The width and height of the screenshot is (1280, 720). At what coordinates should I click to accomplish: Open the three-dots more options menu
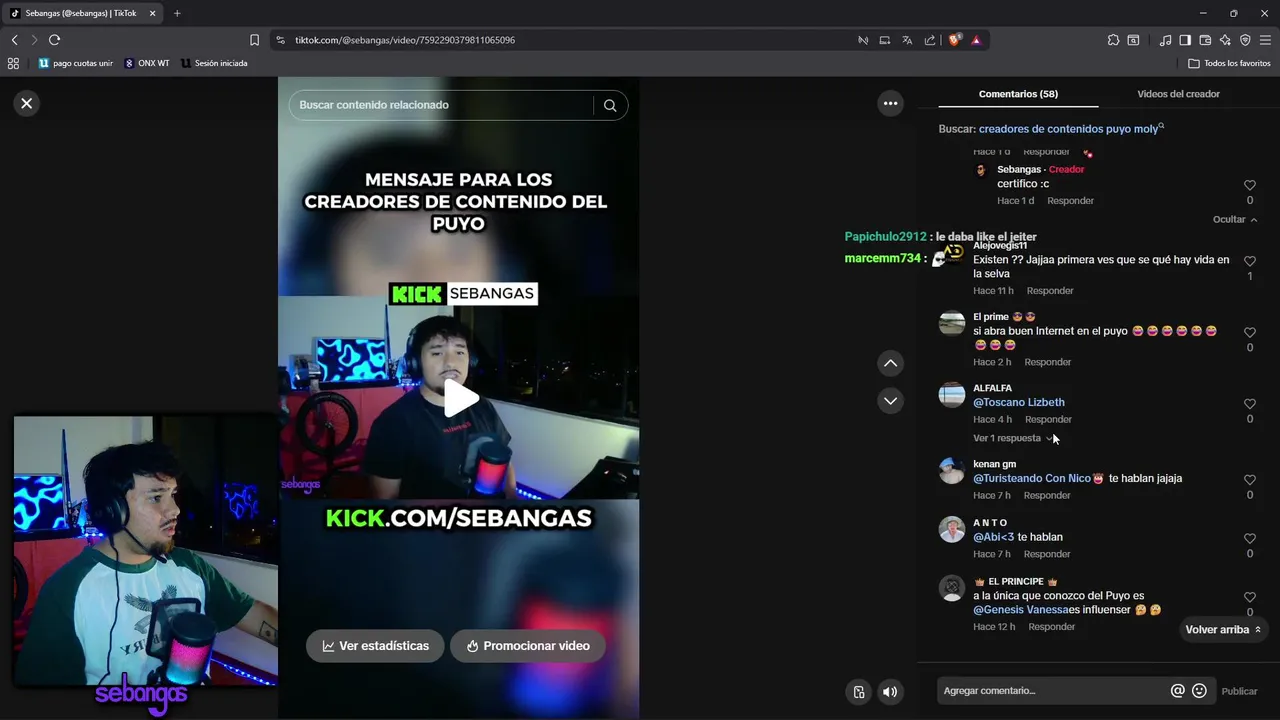tap(890, 103)
